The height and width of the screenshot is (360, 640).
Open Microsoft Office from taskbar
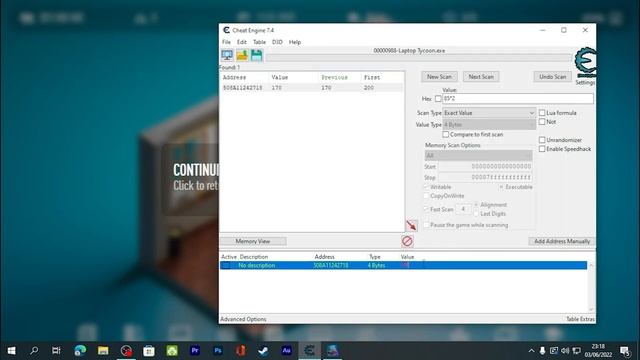click(241, 351)
